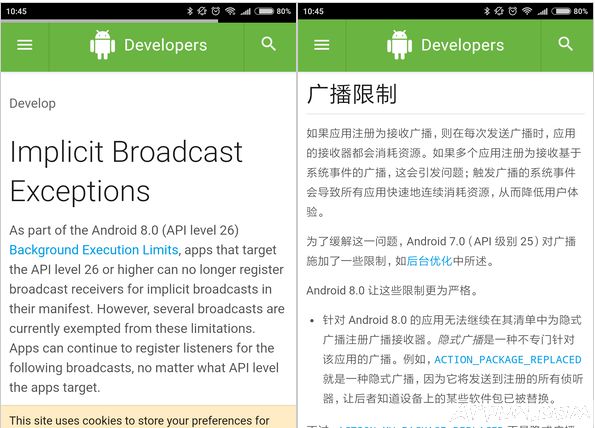This screenshot has width=595, height=428.
Task: Tap Android robot logo on left screen
Action: point(102,45)
